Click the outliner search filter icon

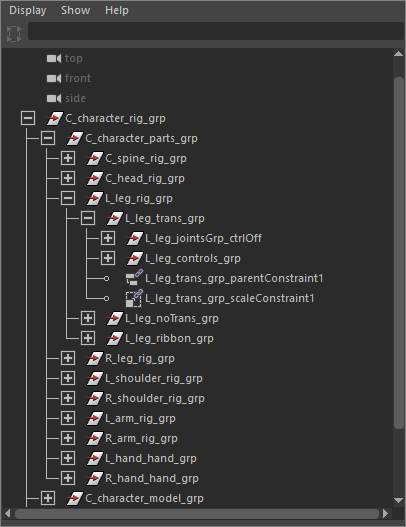pos(14,34)
